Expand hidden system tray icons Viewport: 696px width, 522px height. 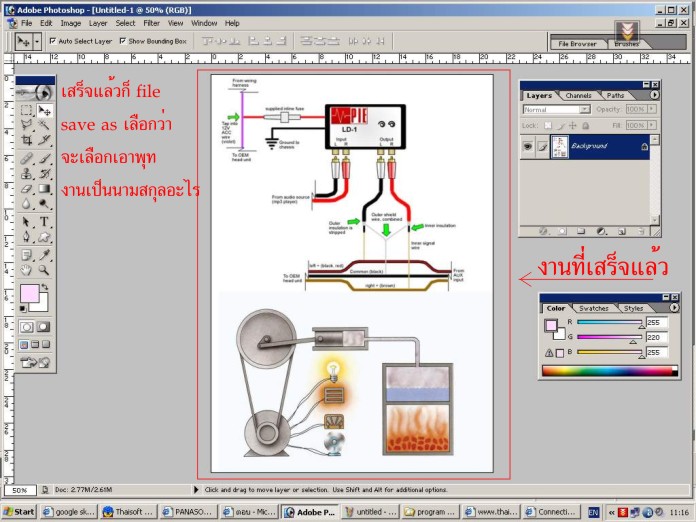click(612, 512)
